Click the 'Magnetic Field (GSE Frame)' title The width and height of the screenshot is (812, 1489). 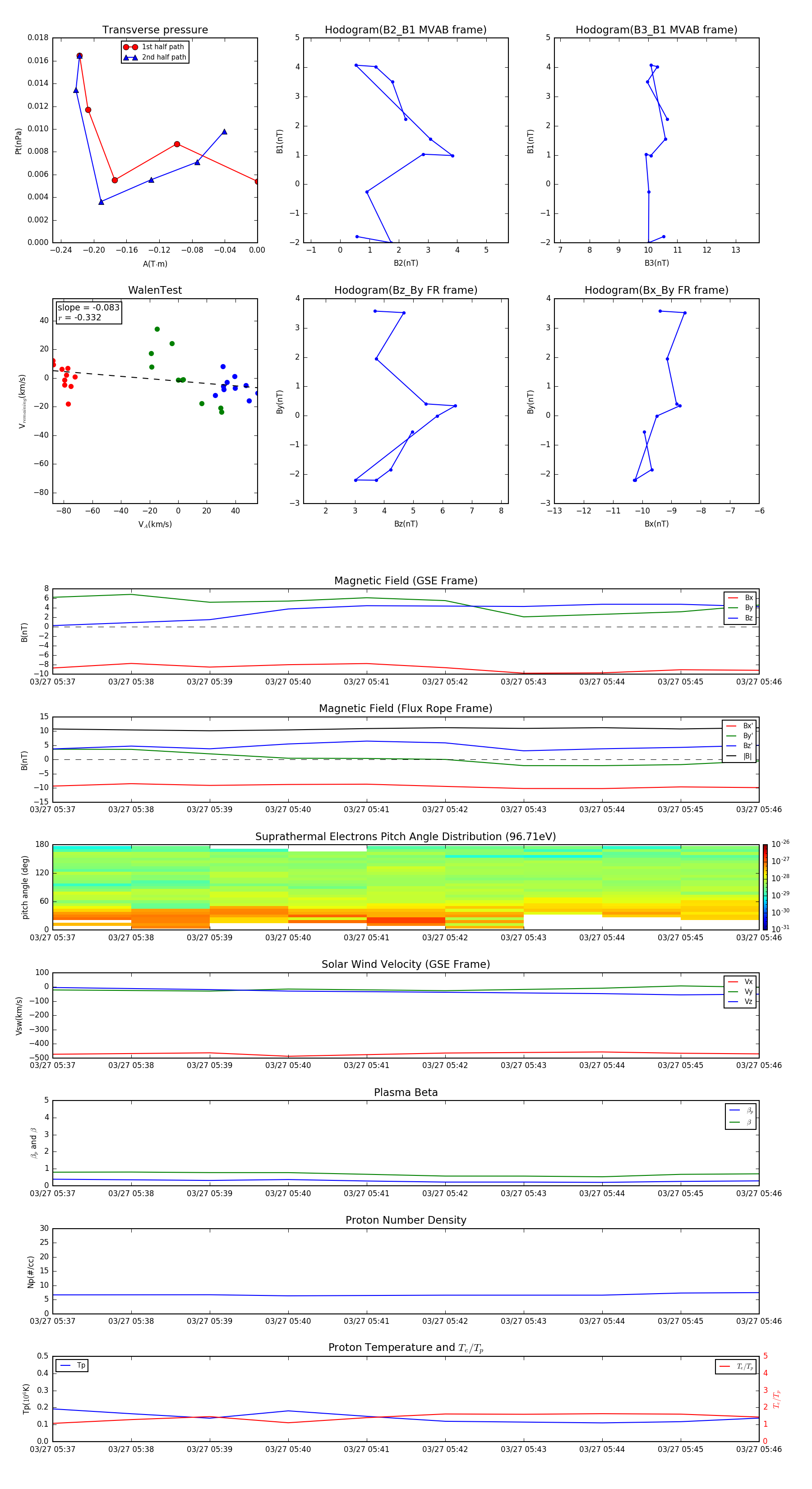(406, 581)
